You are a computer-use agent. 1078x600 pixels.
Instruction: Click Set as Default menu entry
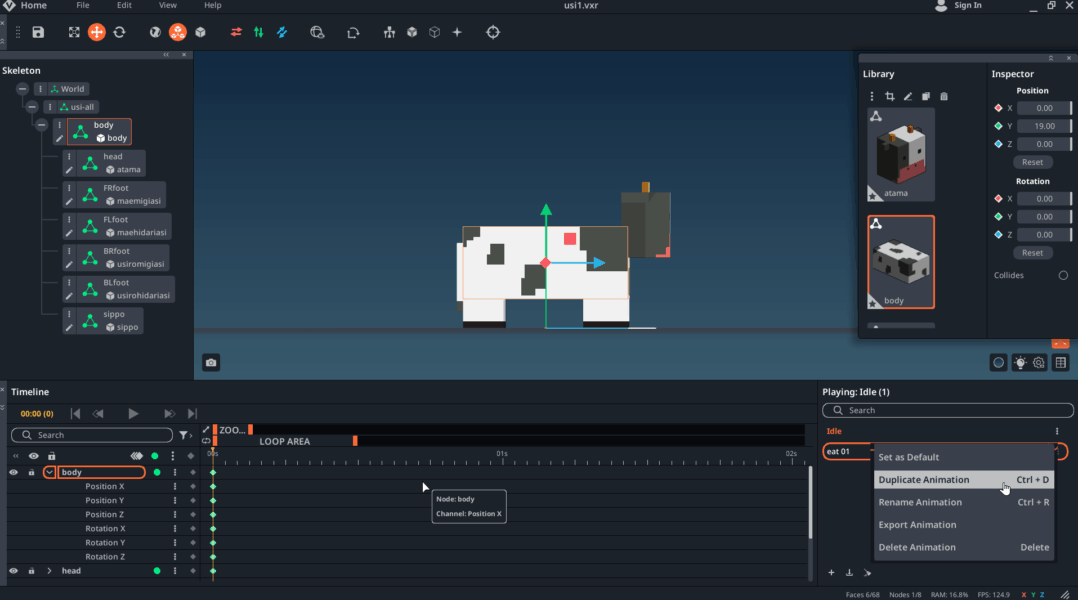coord(963,457)
